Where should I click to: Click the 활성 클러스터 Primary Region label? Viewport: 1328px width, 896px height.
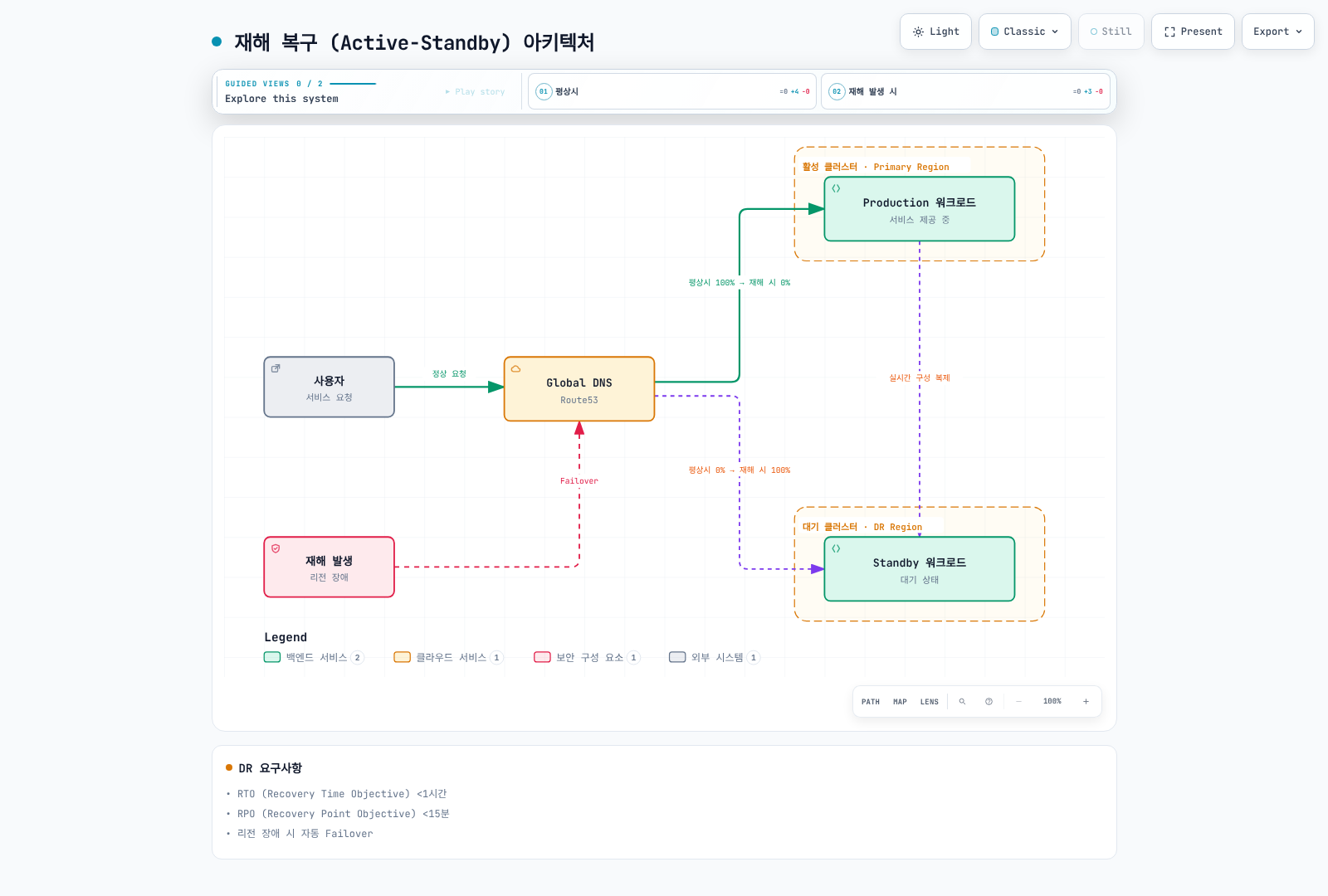coord(876,167)
